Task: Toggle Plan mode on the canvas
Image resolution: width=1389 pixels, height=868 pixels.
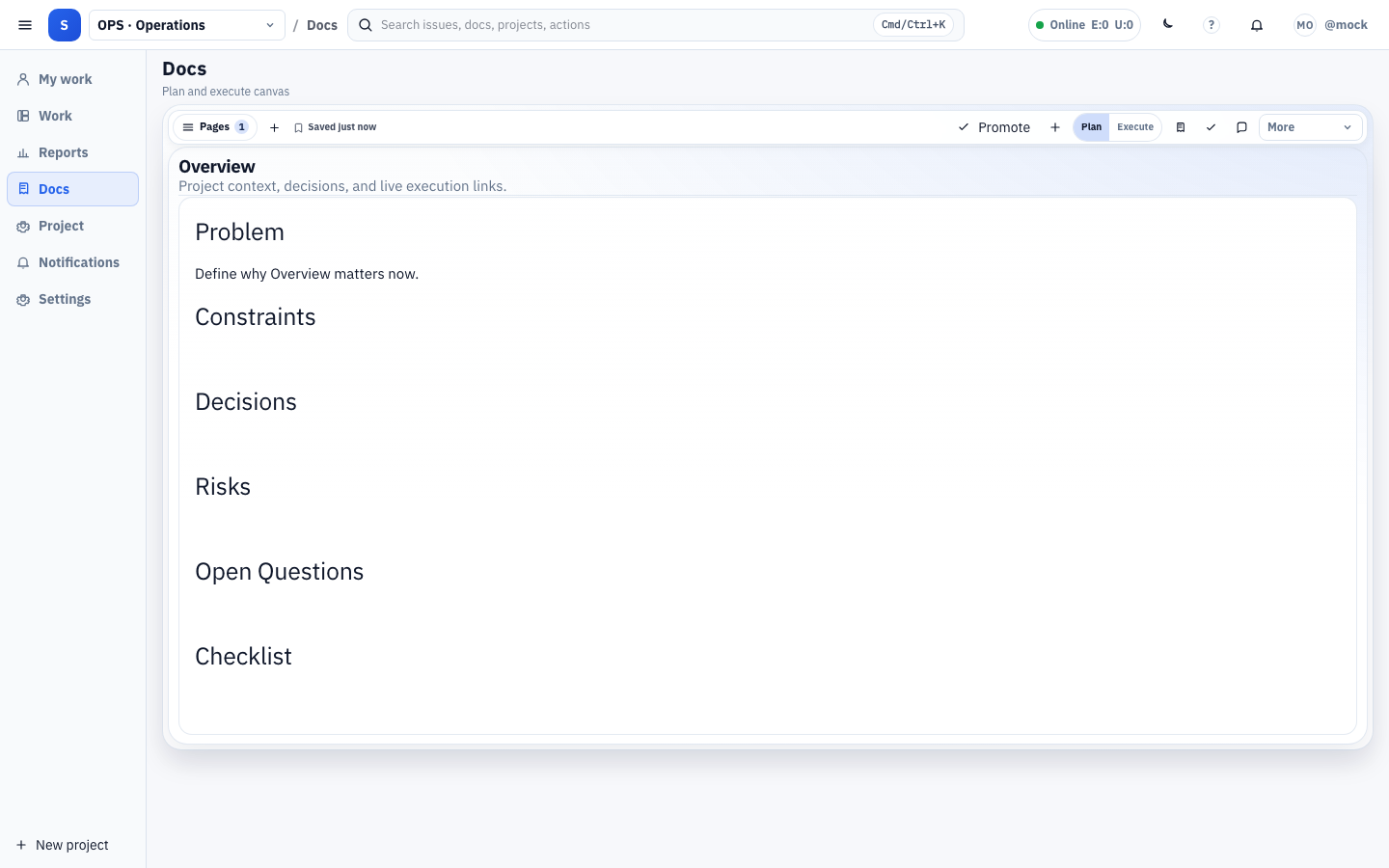Action: (1091, 126)
